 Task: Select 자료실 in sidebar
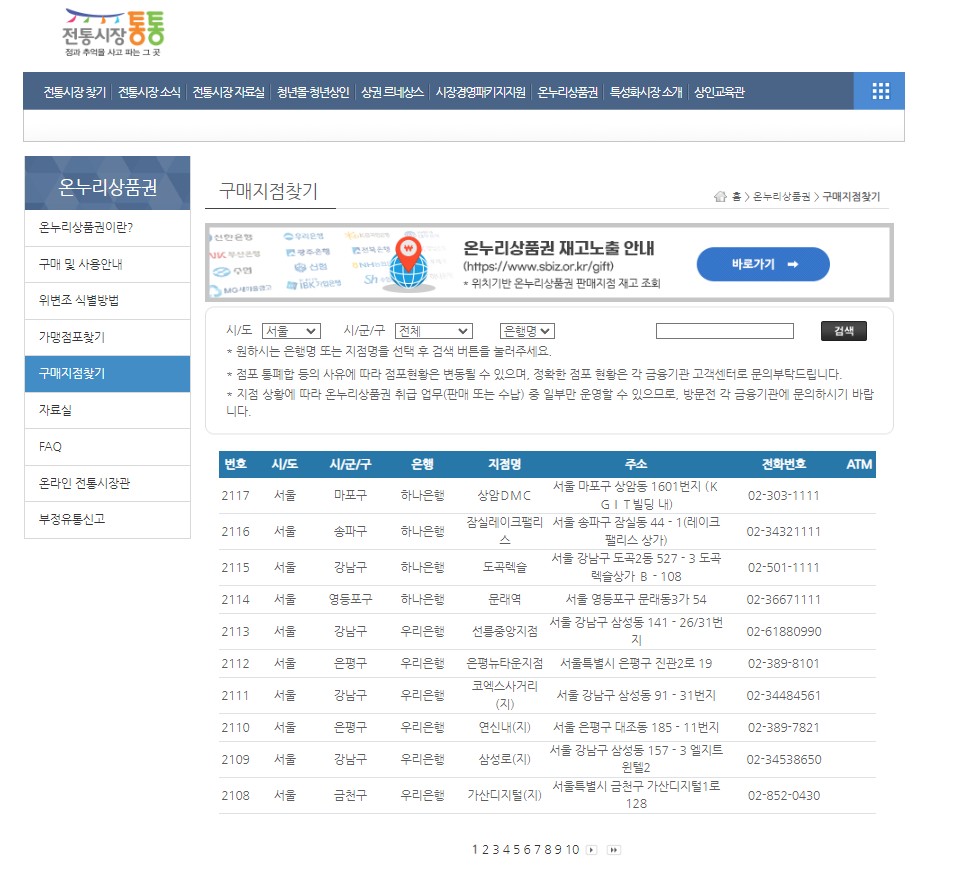click(x=108, y=410)
